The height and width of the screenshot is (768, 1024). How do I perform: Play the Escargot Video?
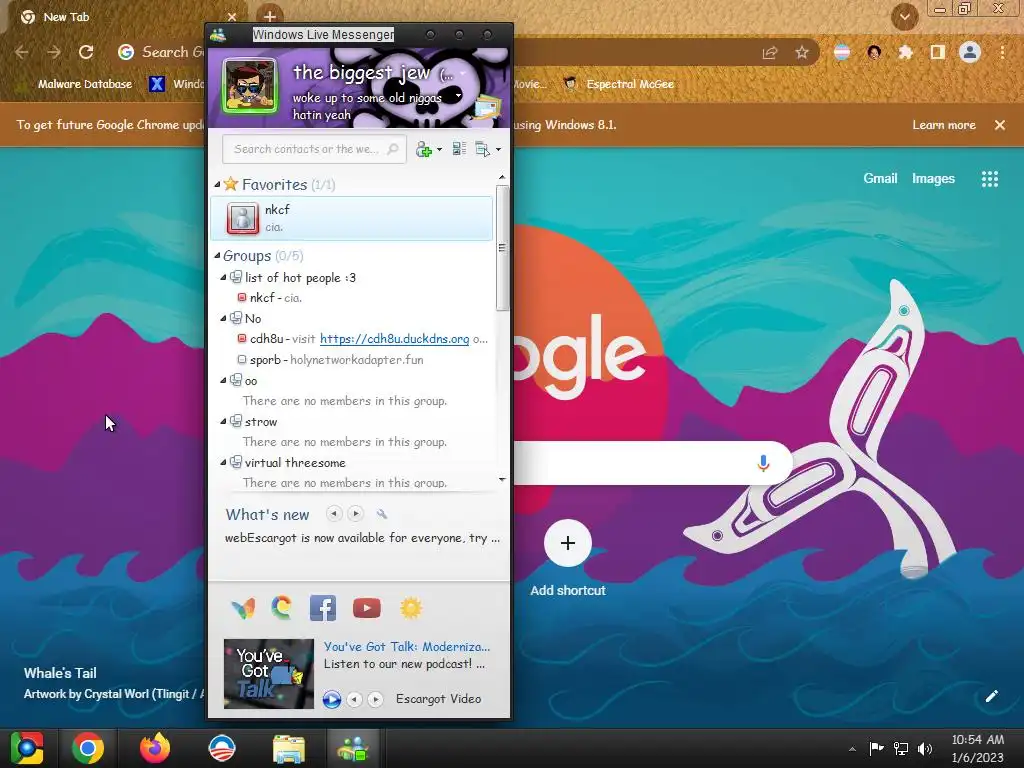332,699
